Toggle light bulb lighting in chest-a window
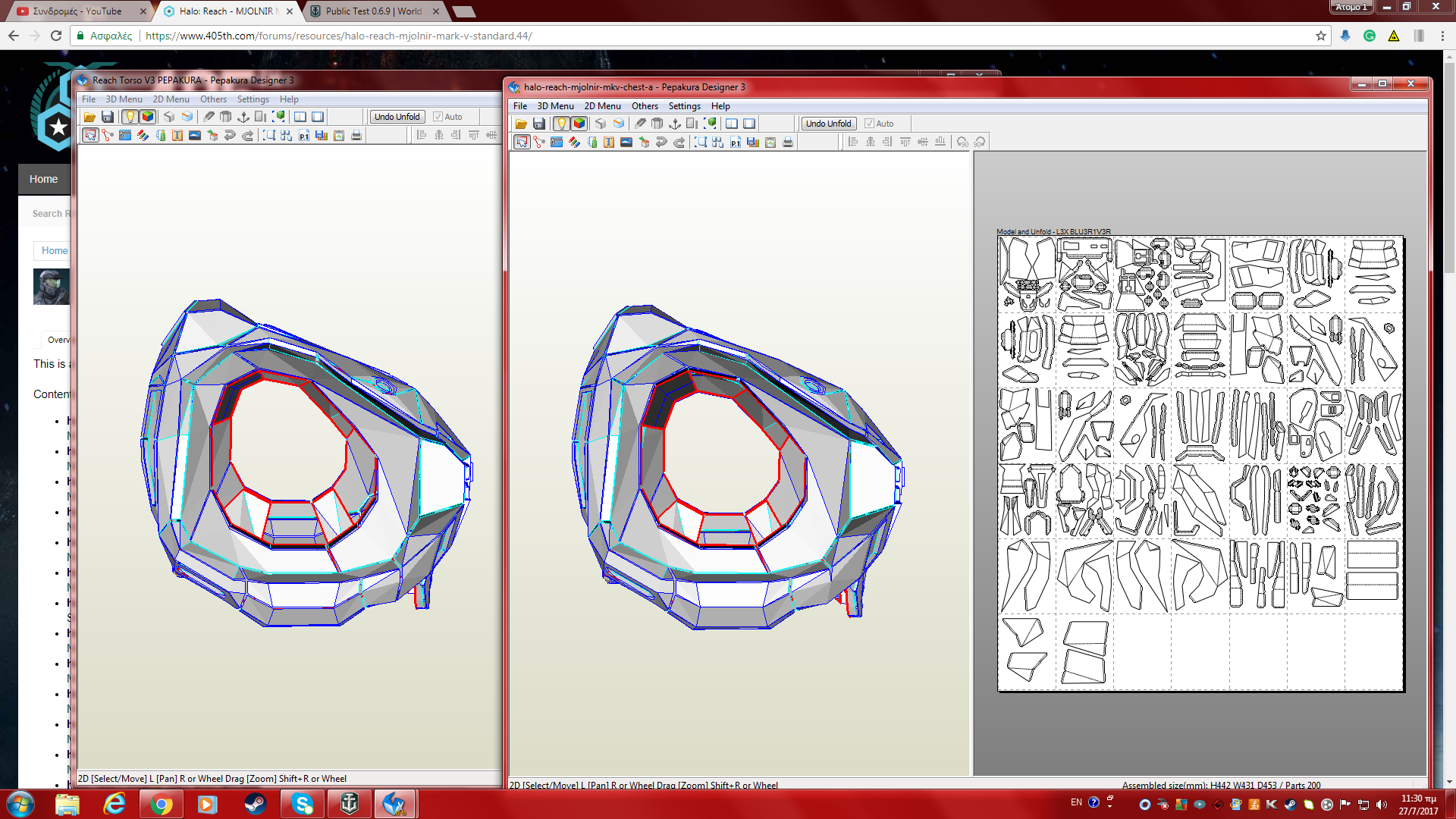1456x819 pixels. (x=561, y=124)
